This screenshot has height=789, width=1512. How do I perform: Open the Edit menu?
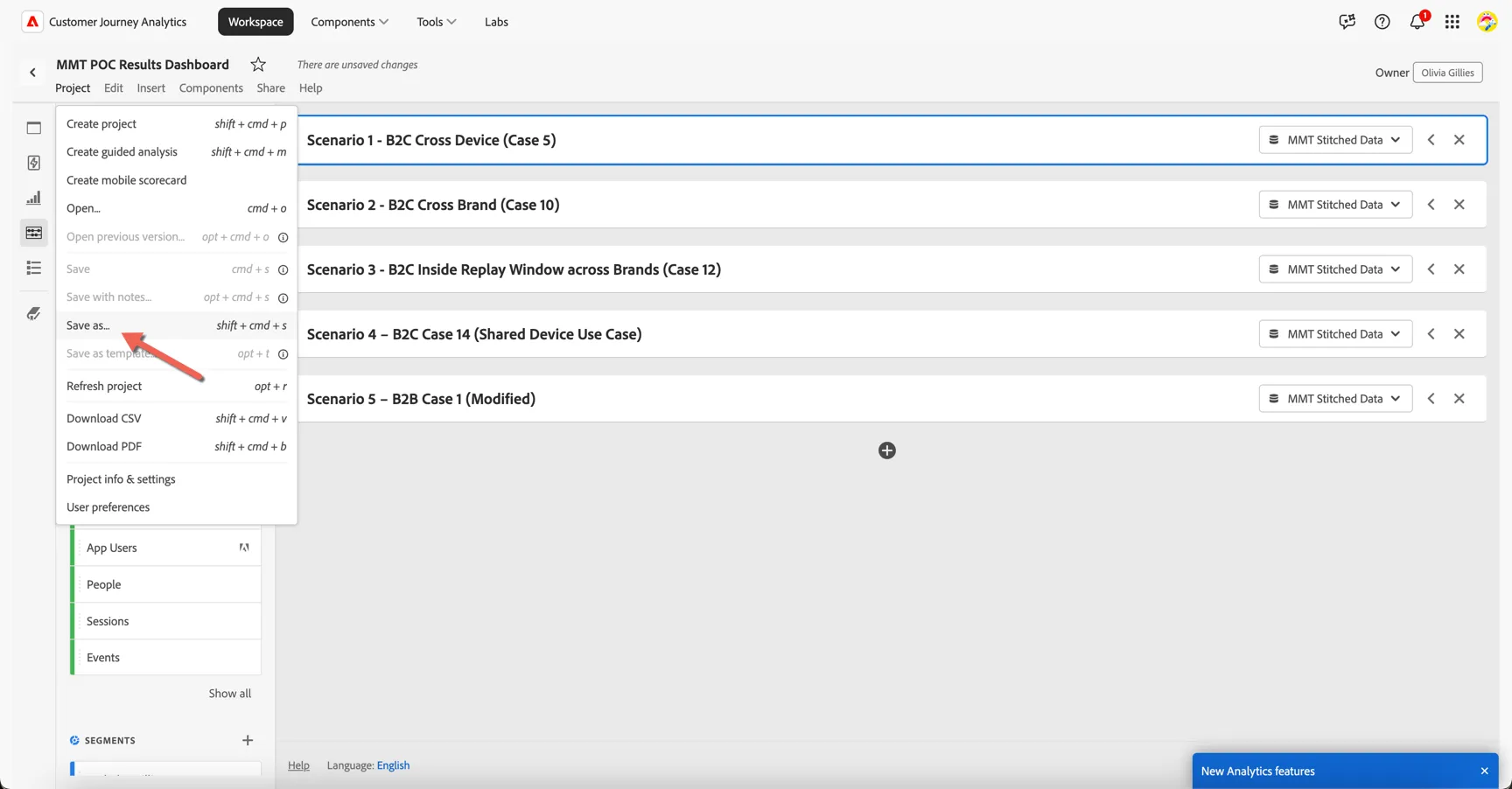pos(114,87)
